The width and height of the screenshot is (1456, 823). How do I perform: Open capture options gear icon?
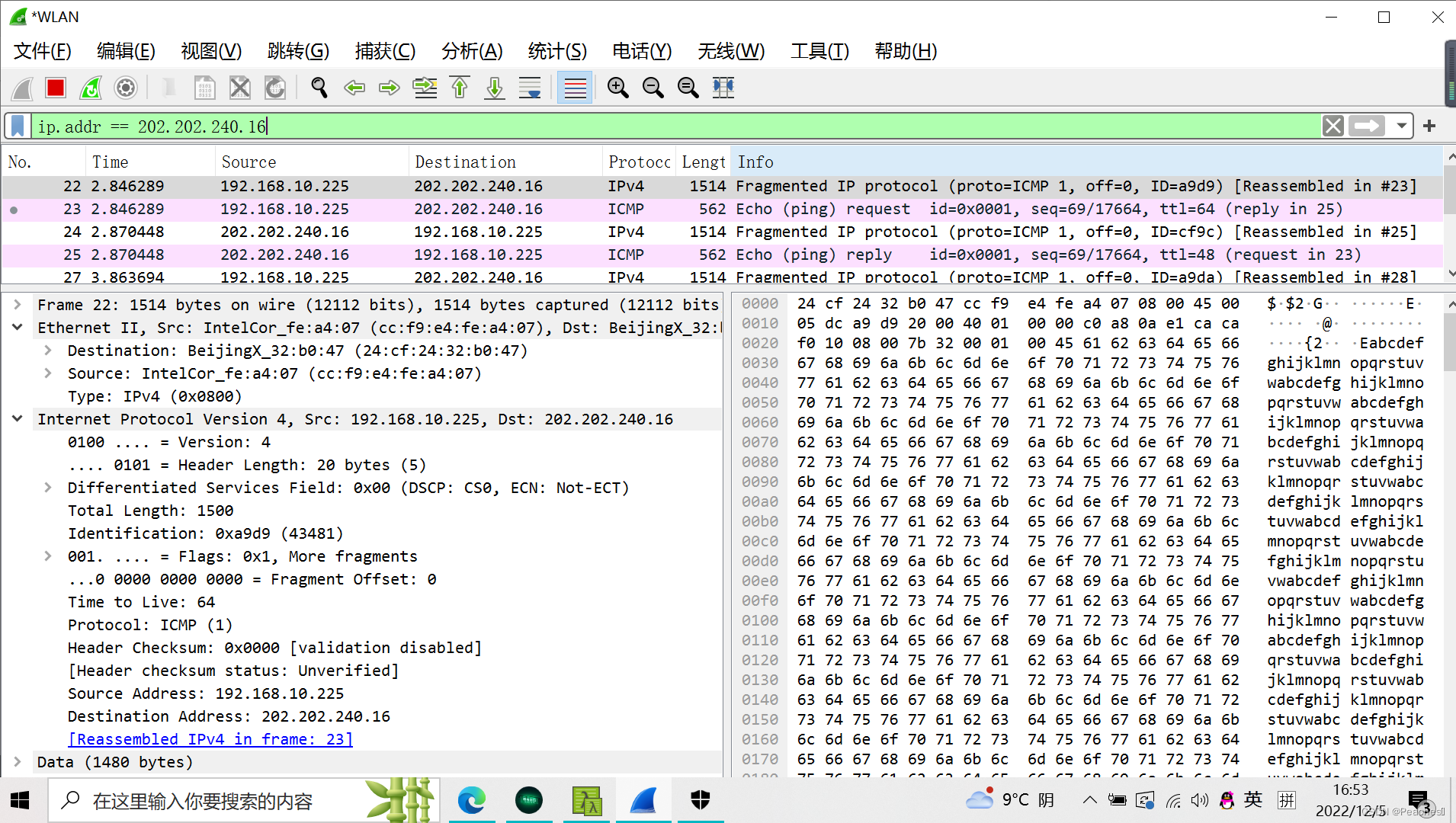126,88
